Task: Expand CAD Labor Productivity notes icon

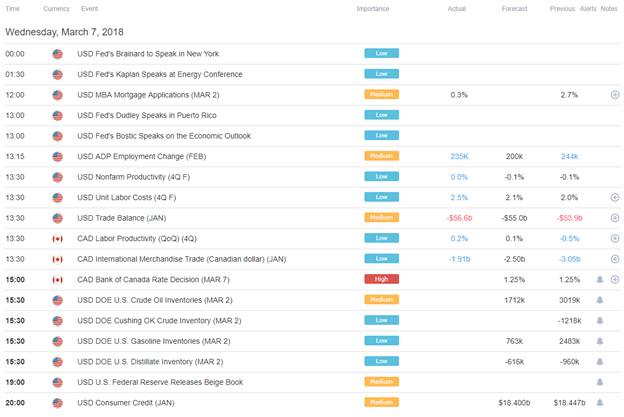Action: coord(614,239)
